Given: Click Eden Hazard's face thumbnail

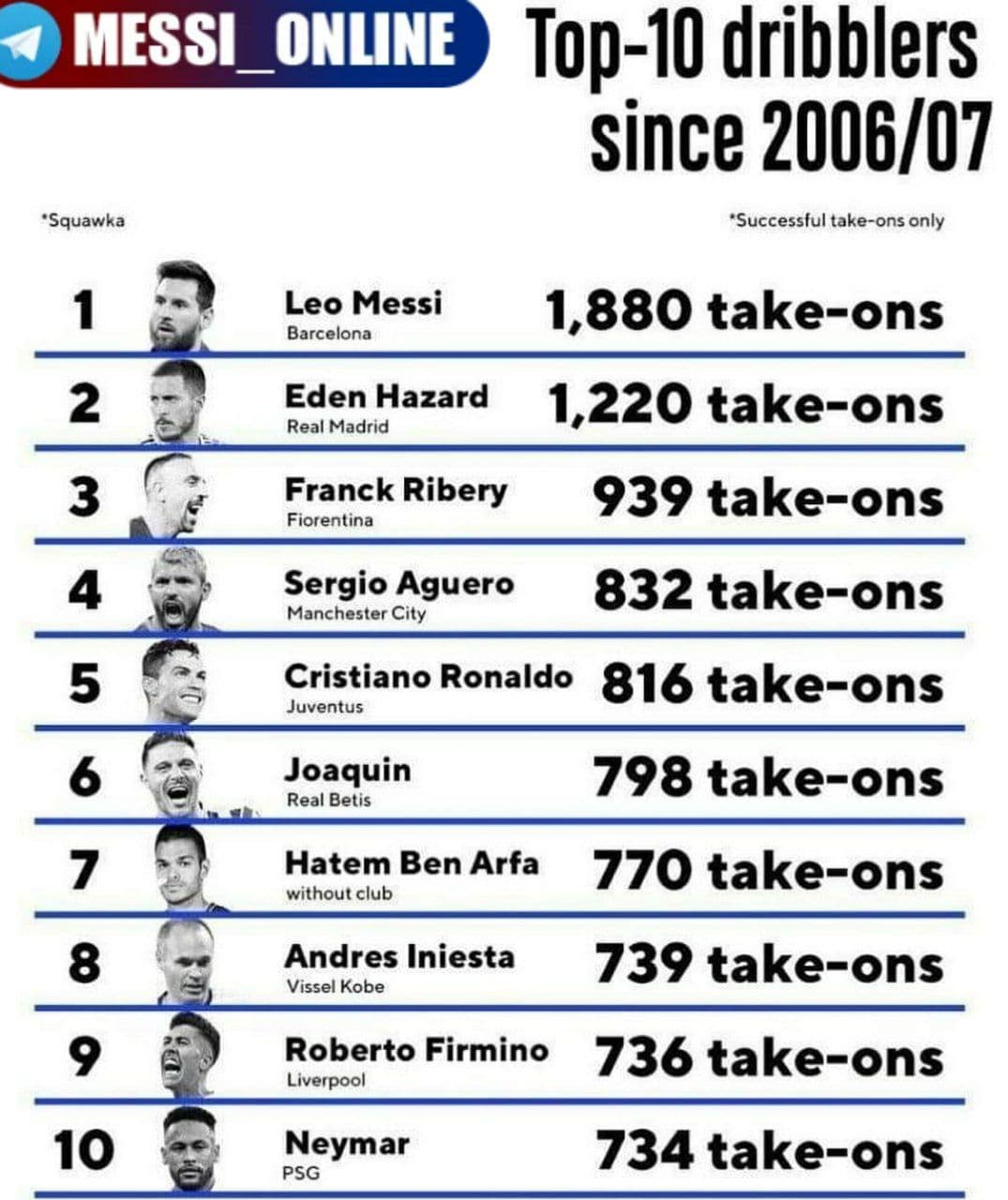Looking at the screenshot, I should click(x=178, y=401).
